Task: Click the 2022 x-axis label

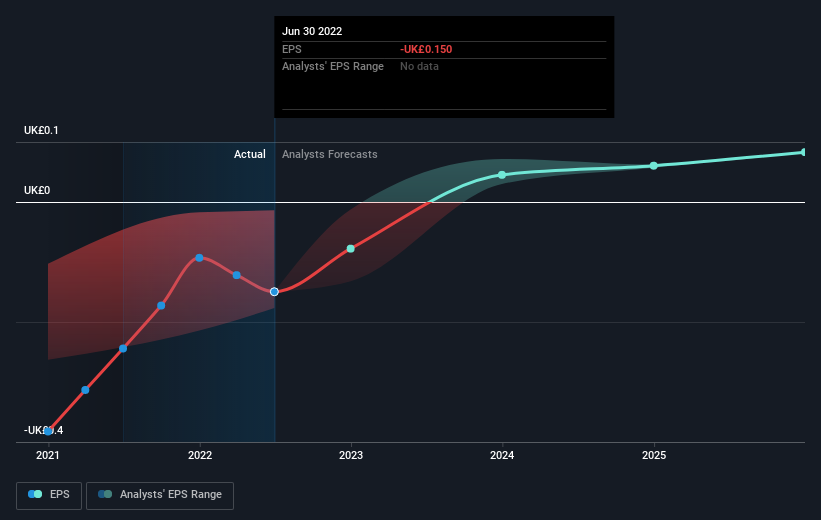Action: (x=200, y=456)
